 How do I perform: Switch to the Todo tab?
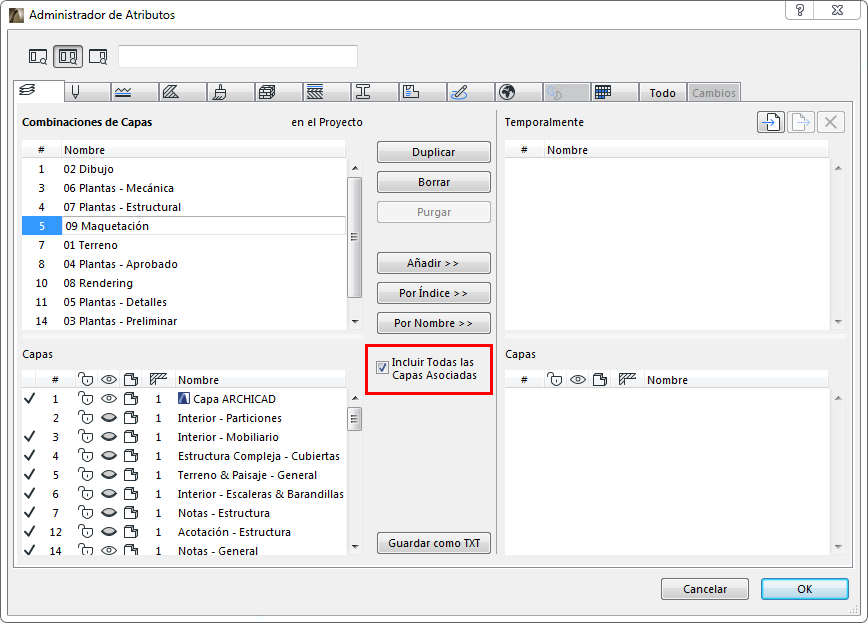coord(663,93)
